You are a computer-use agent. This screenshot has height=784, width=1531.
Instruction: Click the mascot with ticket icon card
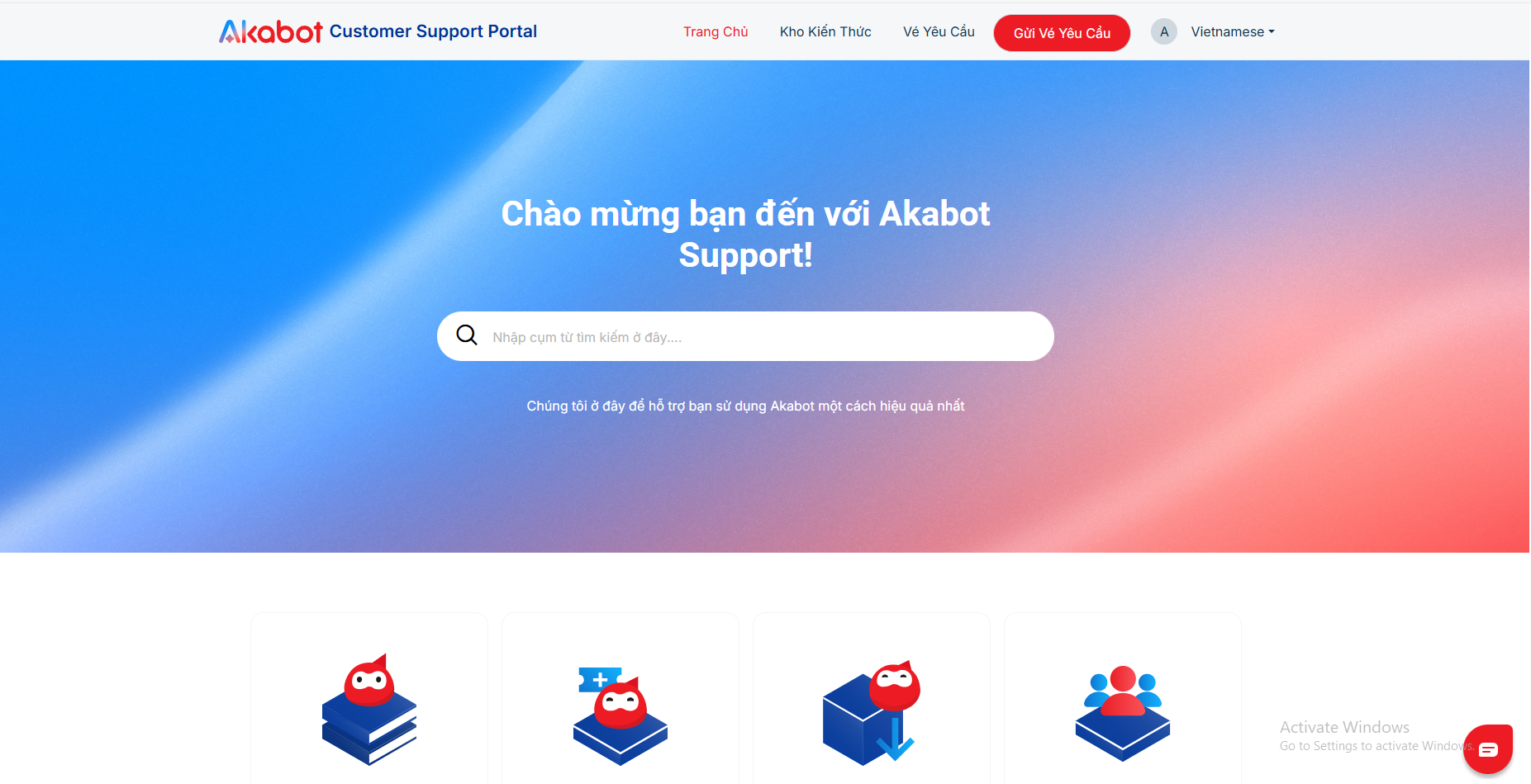[x=620, y=715]
